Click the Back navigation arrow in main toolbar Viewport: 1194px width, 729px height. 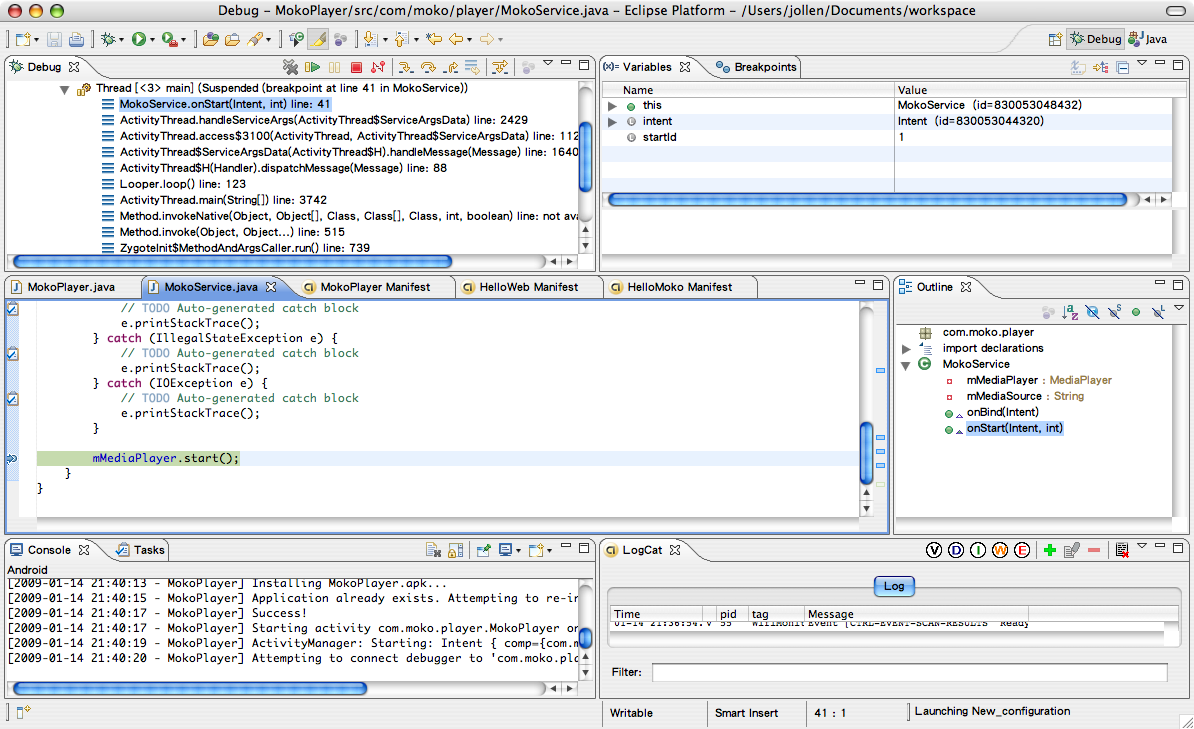456,39
